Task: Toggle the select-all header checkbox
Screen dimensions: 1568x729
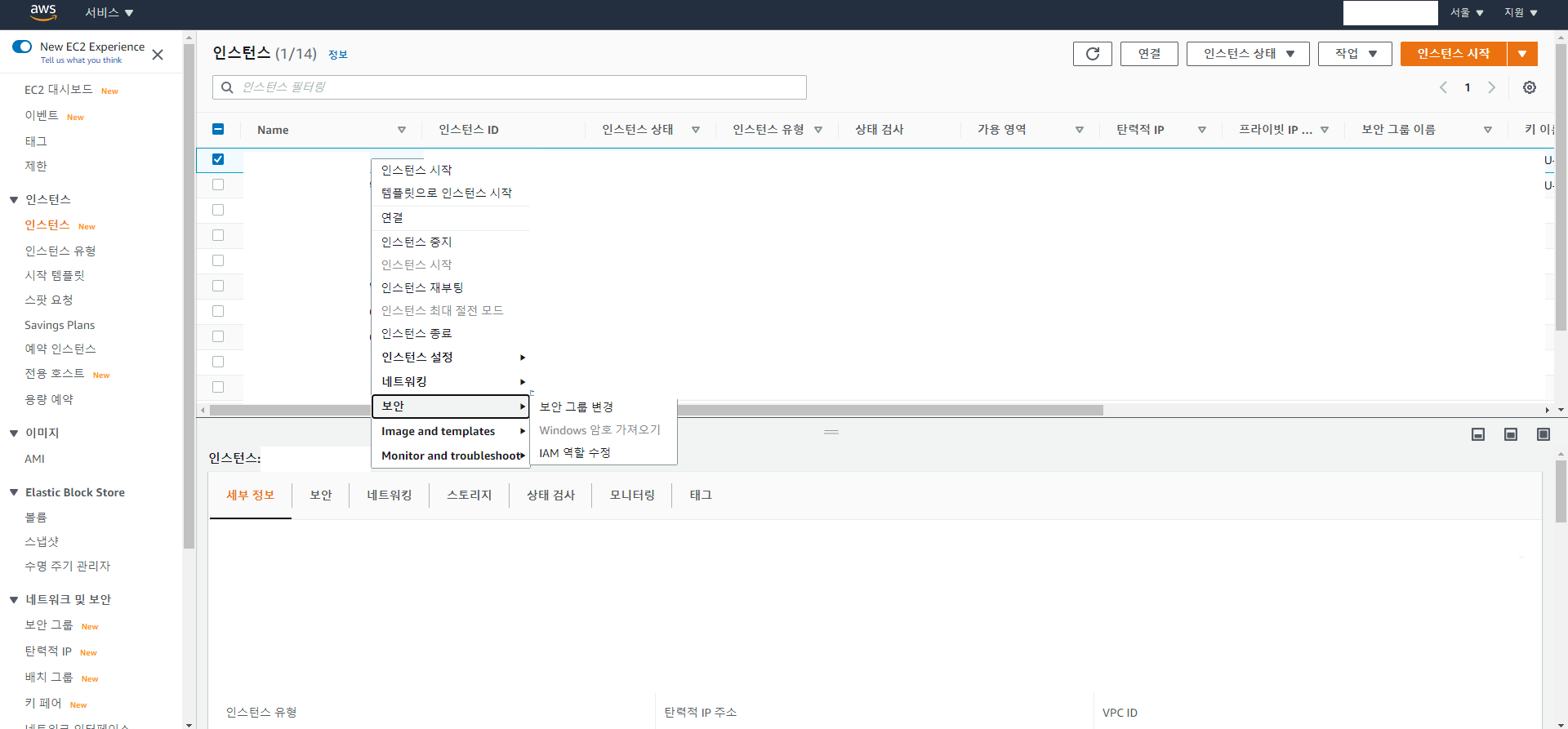Action: [x=218, y=129]
